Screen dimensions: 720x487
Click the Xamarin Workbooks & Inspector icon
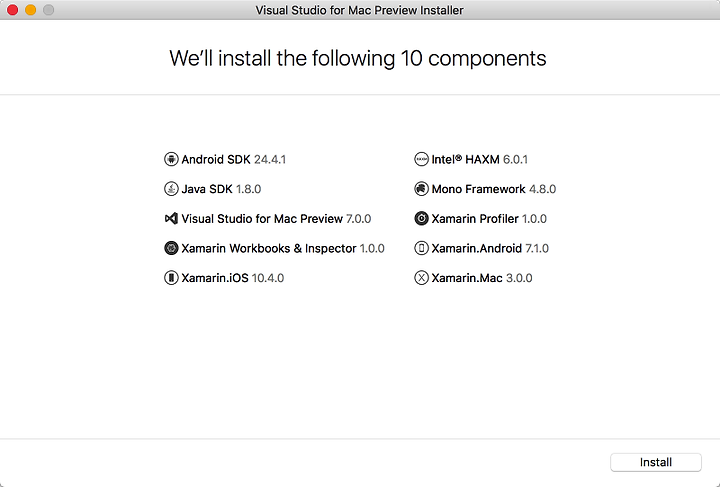(x=171, y=248)
